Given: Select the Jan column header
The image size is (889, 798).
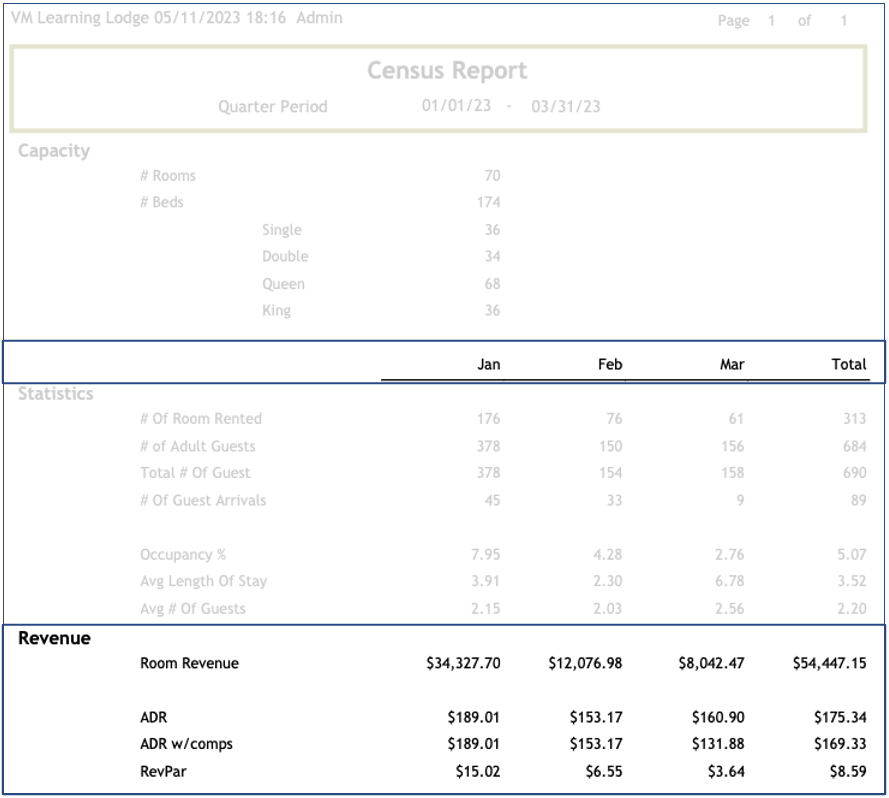Looking at the screenshot, I should (x=488, y=365).
